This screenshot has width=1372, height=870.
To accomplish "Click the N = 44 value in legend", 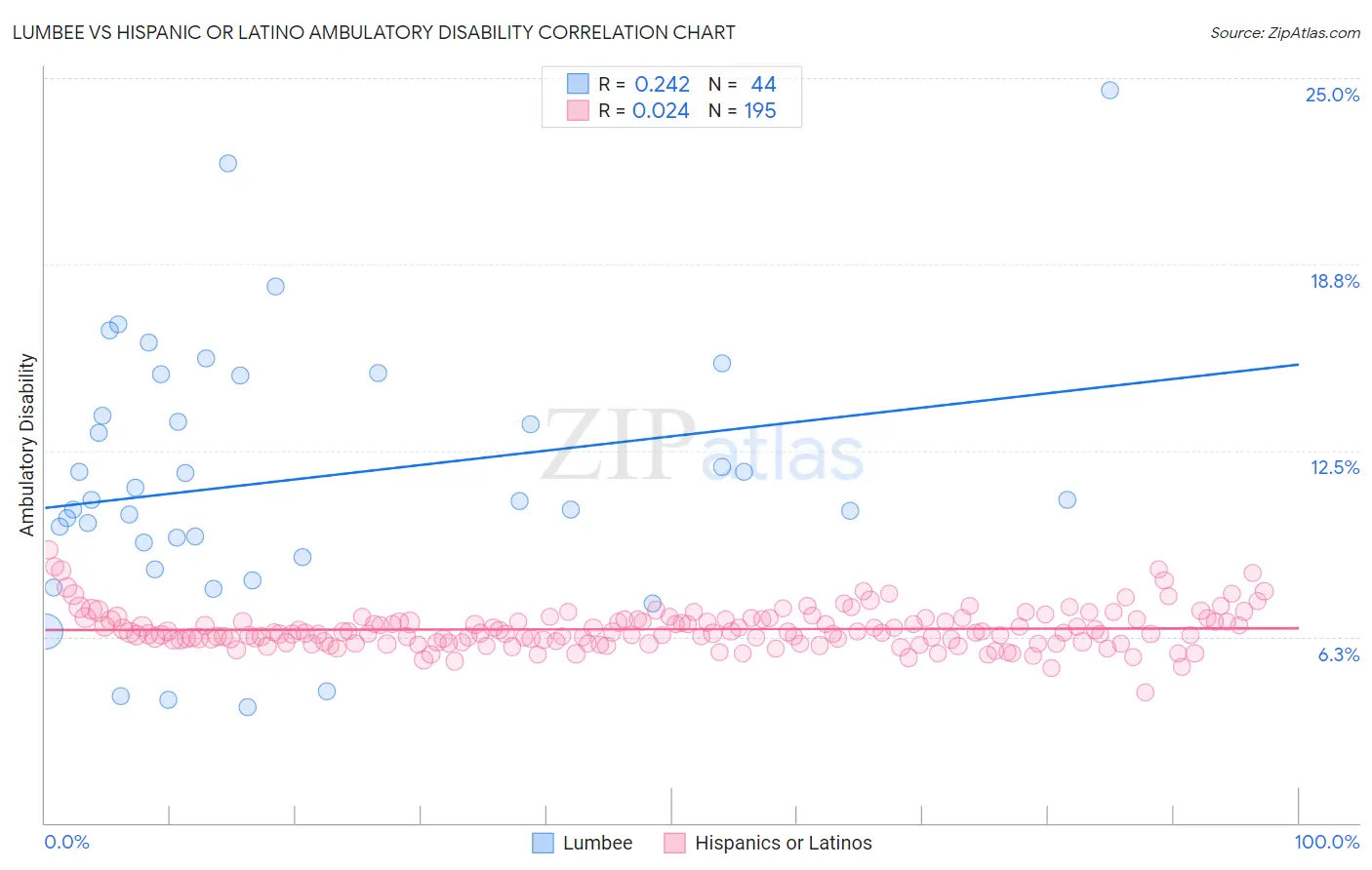I will point(743,84).
